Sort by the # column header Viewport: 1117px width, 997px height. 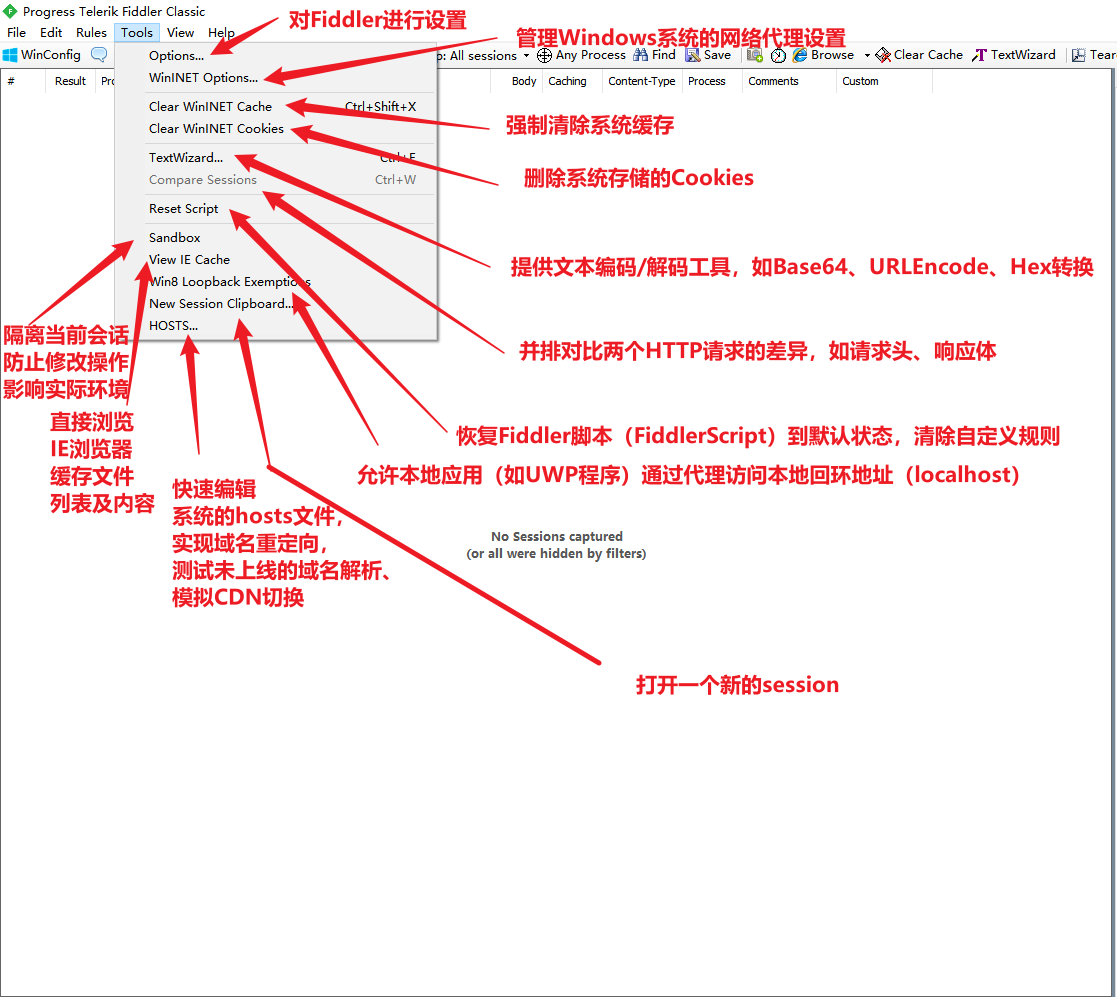tap(23, 81)
